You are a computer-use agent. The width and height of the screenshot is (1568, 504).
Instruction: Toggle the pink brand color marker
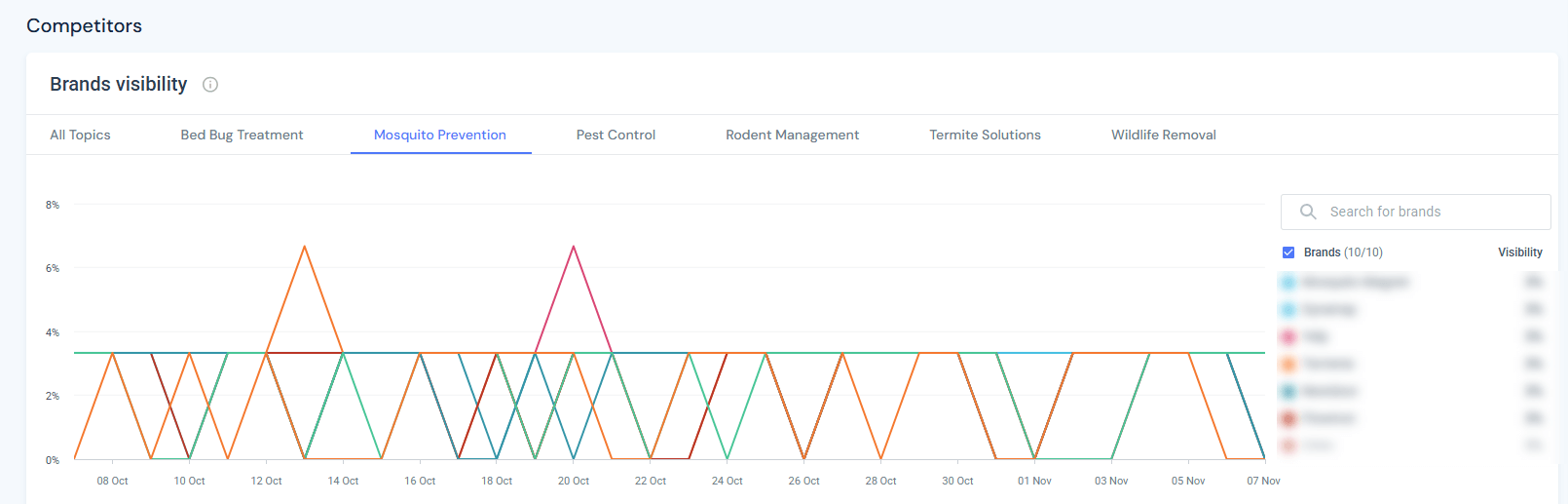(x=1288, y=336)
